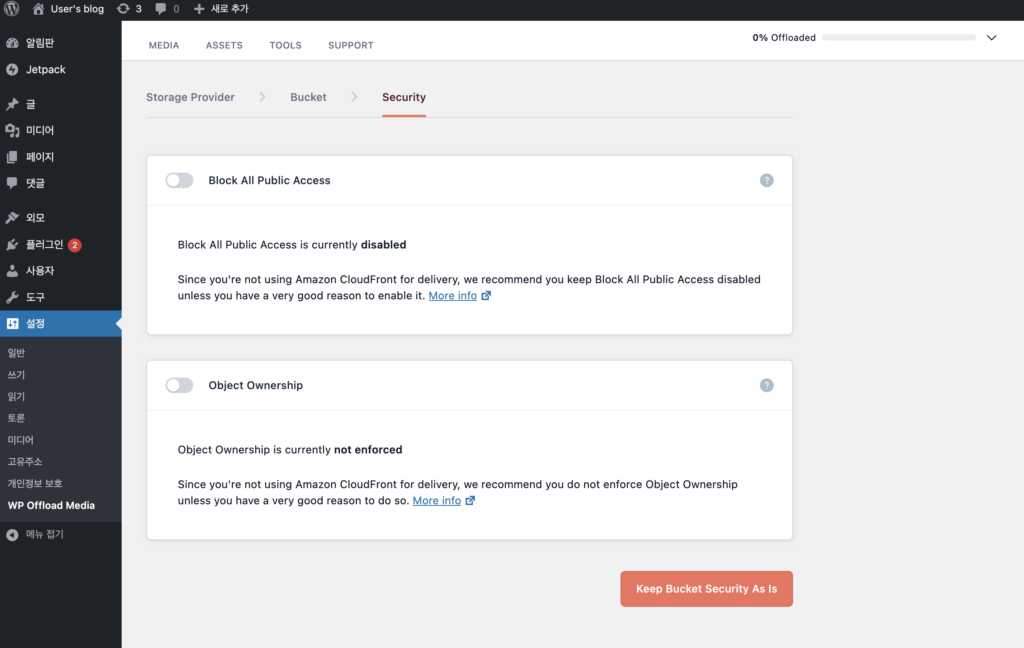1024x648 pixels.
Task: Click the 미디어 media library icon in sidebar
Action: pos(12,131)
